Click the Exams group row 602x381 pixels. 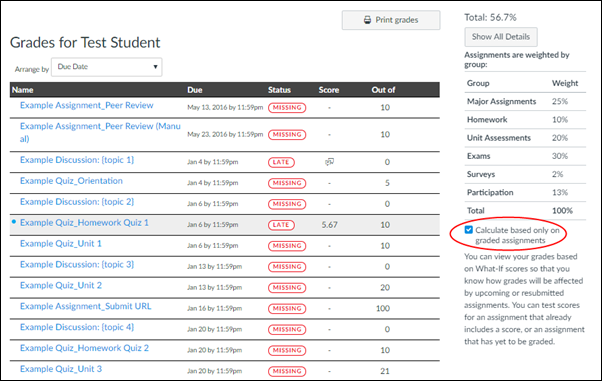(525, 156)
